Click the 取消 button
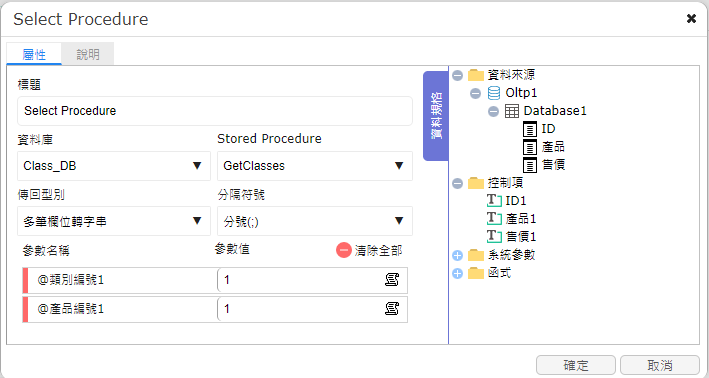Viewport: 709px width, 378px height. pyautogui.click(x=660, y=365)
